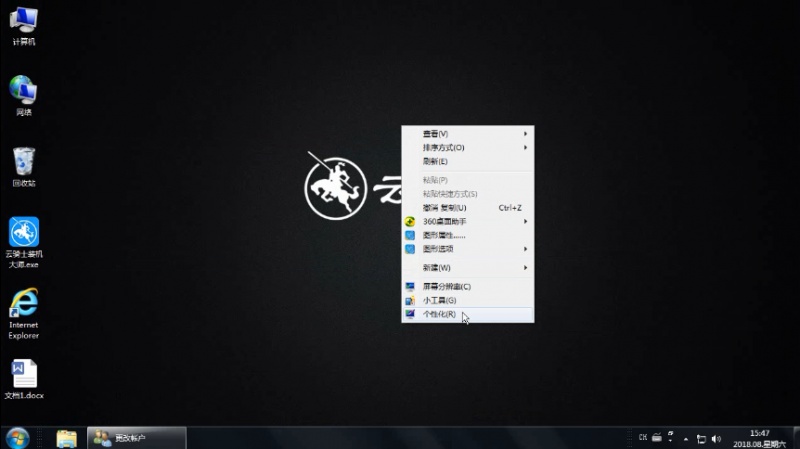Image resolution: width=800 pixels, height=449 pixels.
Task: Choose 屏幕分辨率(C) in context menu
Action: coord(468,287)
